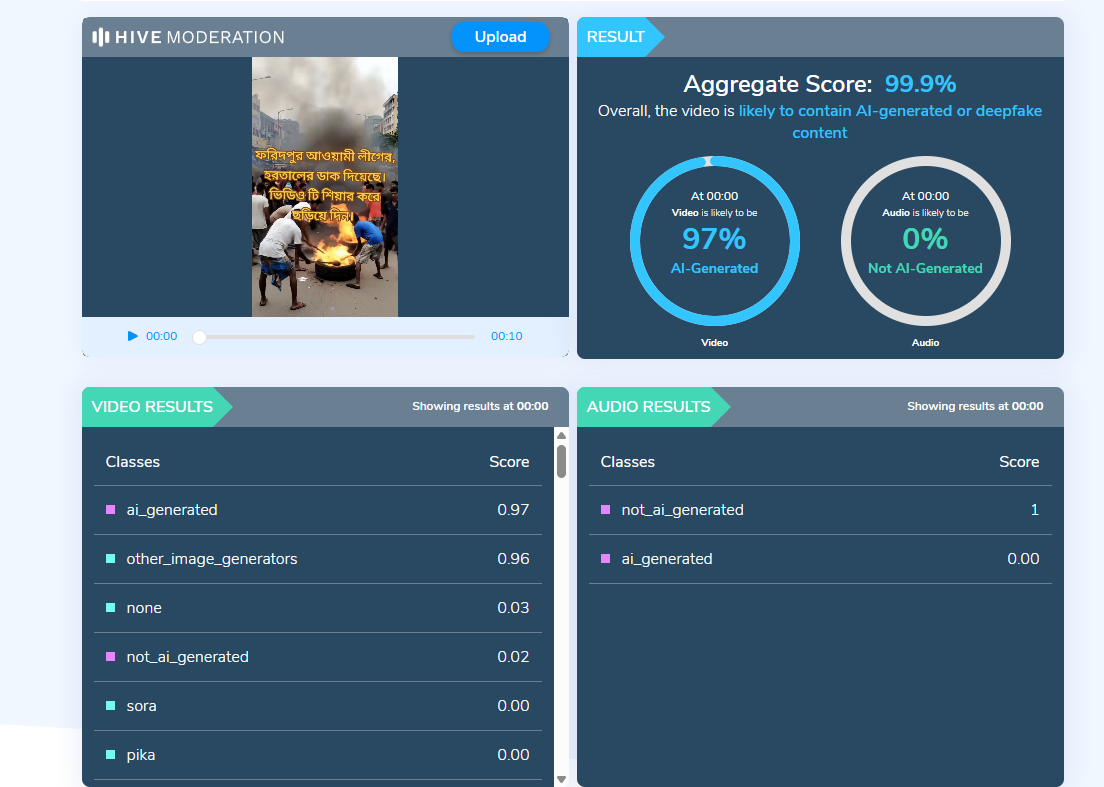Click the 0.03 score value
This screenshot has width=1104, height=787.
(513, 607)
